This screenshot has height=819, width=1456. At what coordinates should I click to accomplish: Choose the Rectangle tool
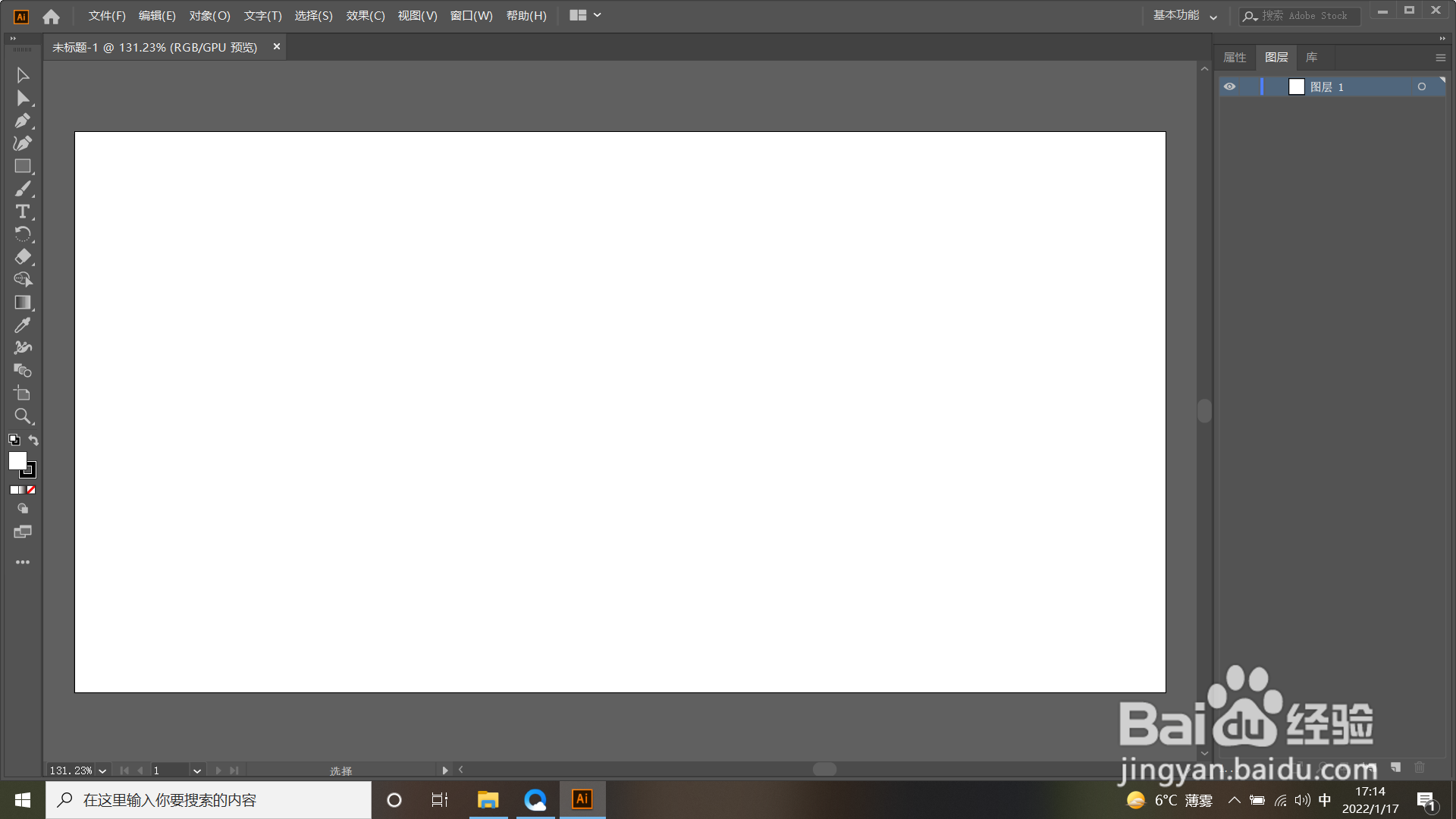pyautogui.click(x=22, y=166)
